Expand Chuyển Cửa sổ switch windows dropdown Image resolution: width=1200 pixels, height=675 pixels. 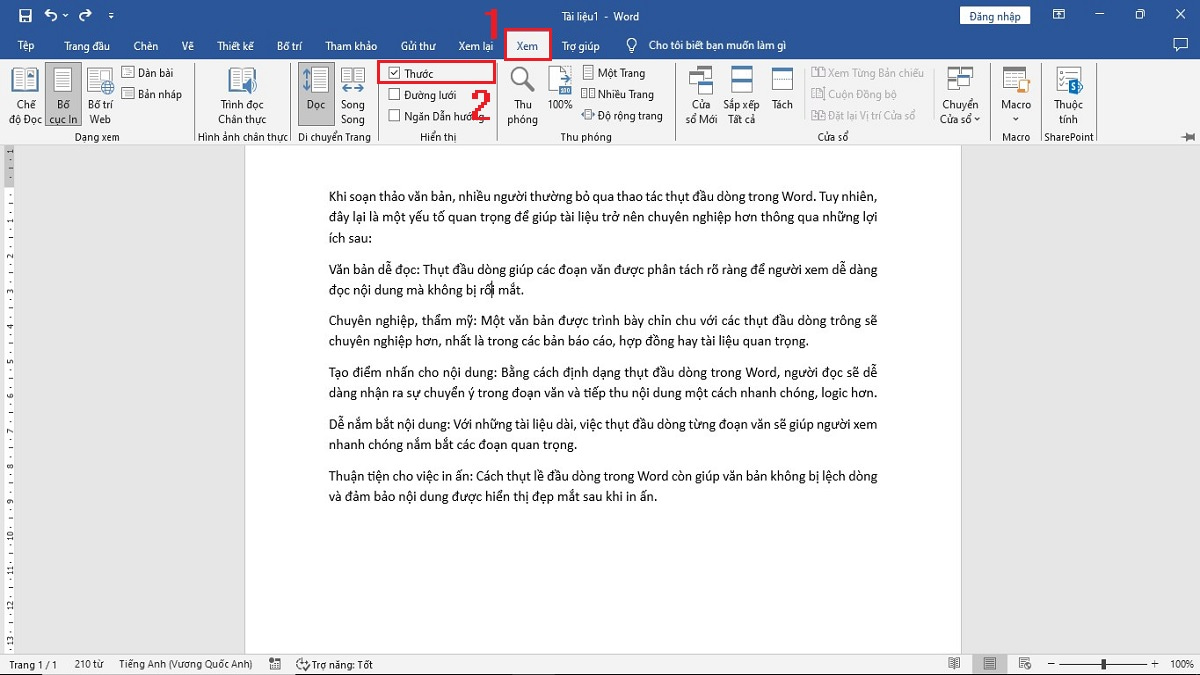click(960, 96)
